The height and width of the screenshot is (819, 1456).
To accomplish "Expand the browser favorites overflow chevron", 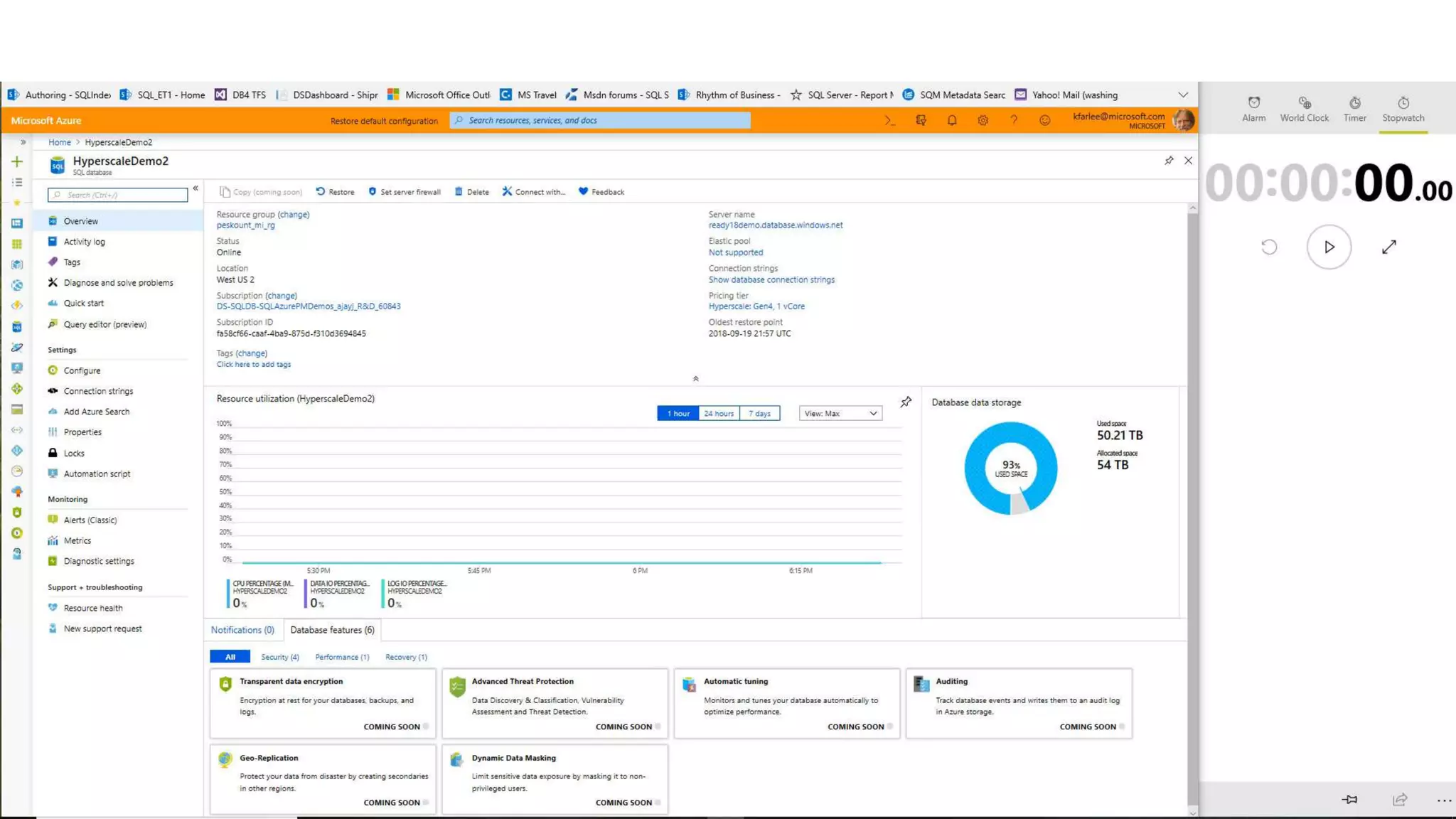I will [x=1182, y=95].
